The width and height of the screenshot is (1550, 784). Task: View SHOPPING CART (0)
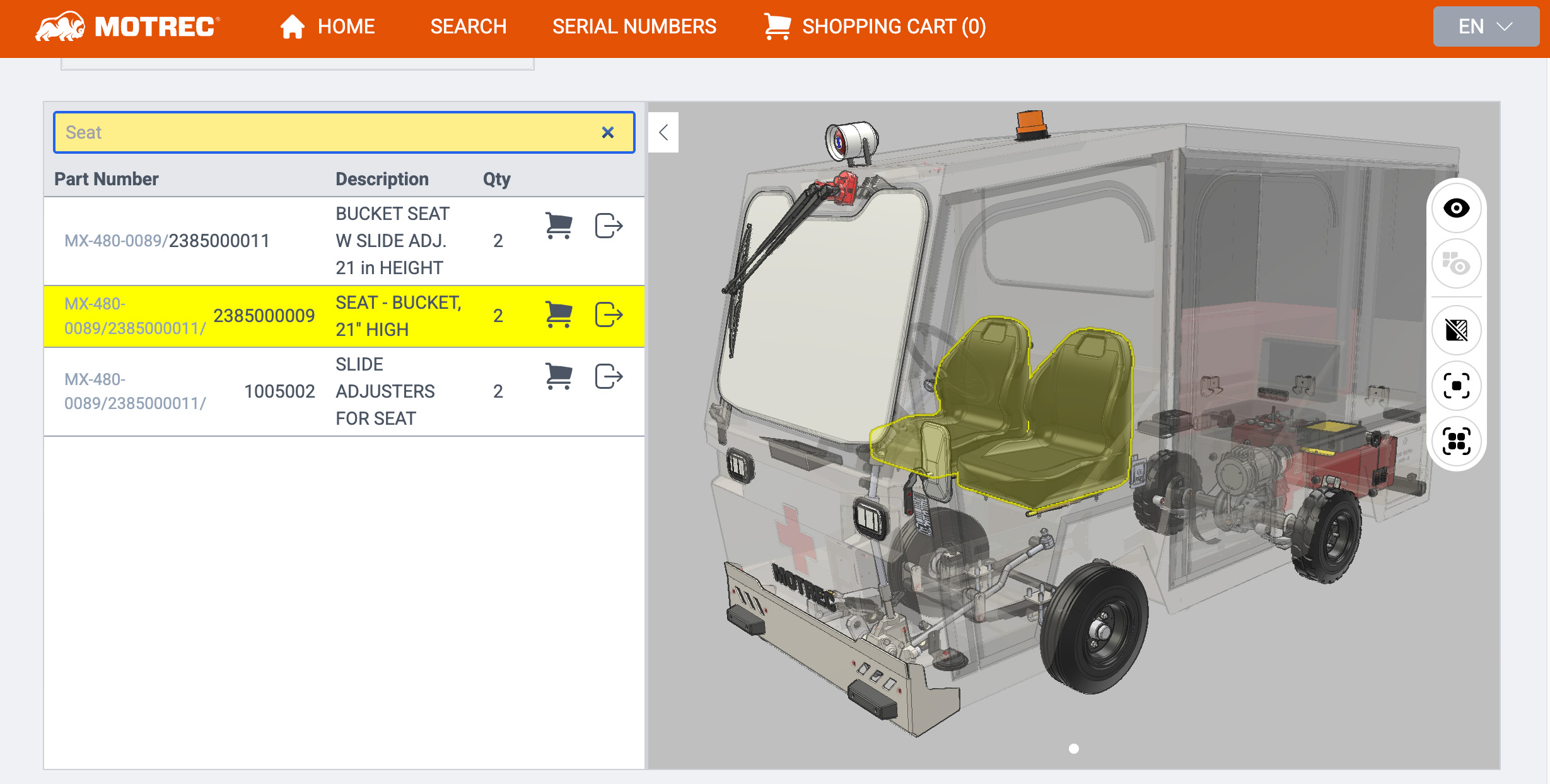(x=875, y=26)
